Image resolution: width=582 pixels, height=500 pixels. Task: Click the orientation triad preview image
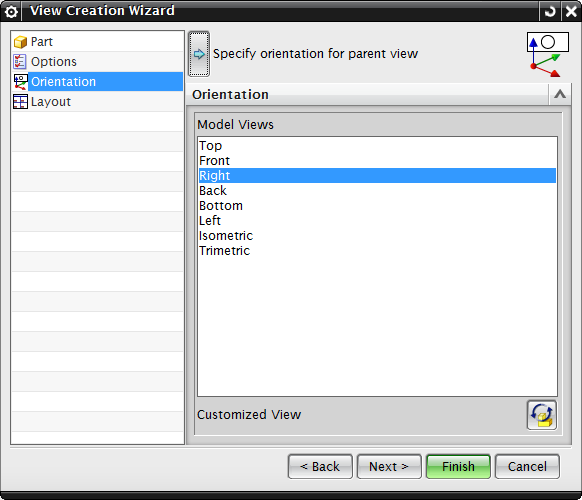(x=547, y=55)
